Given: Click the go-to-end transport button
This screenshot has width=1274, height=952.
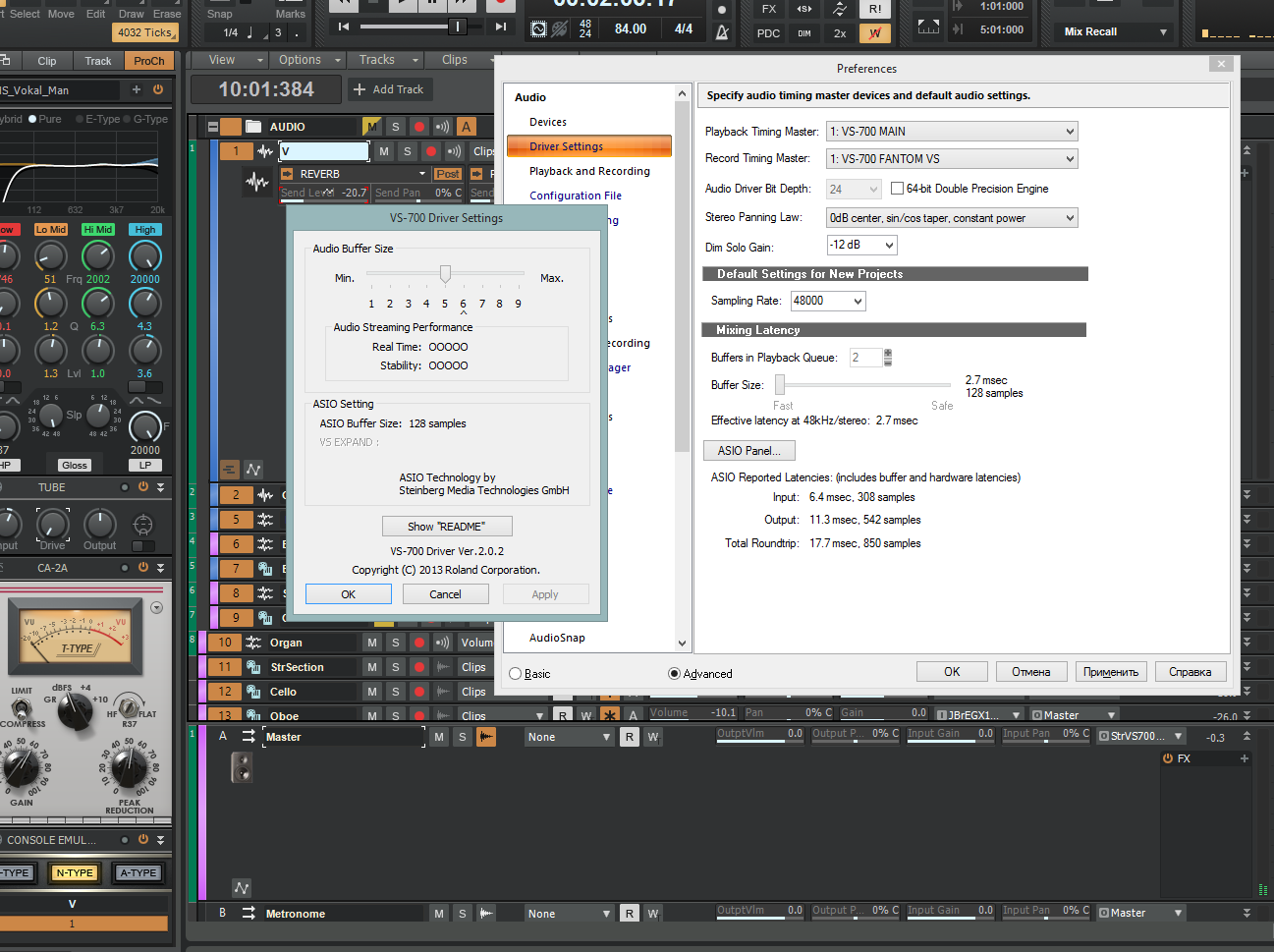Looking at the screenshot, I should click(x=500, y=27).
